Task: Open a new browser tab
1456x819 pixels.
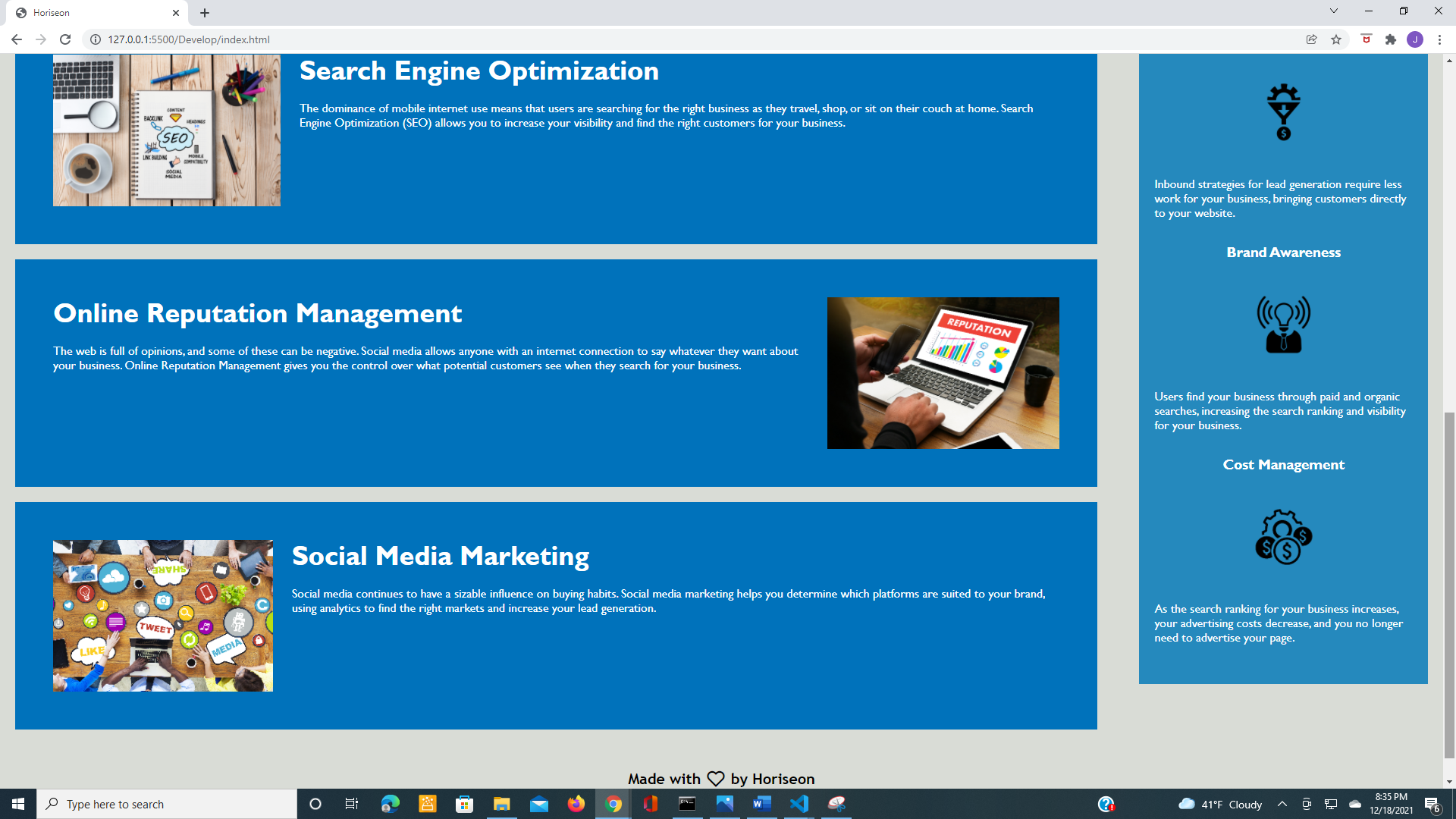Action: click(205, 13)
